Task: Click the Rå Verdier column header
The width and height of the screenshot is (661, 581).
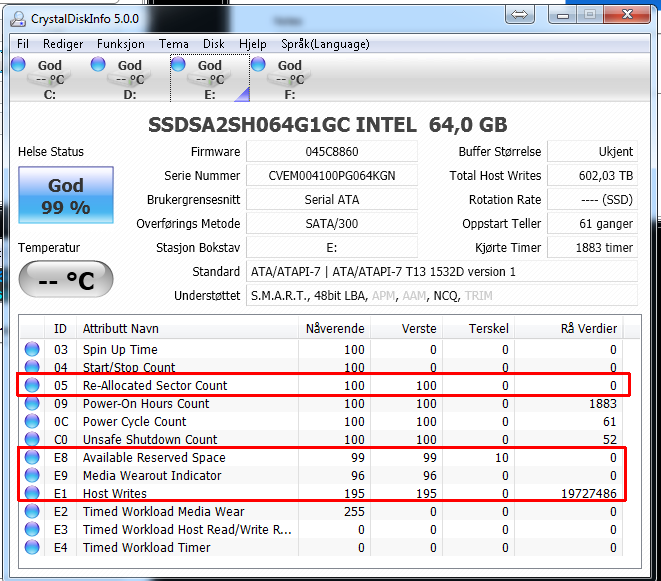Action: pyautogui.click(x=569, y=328)
